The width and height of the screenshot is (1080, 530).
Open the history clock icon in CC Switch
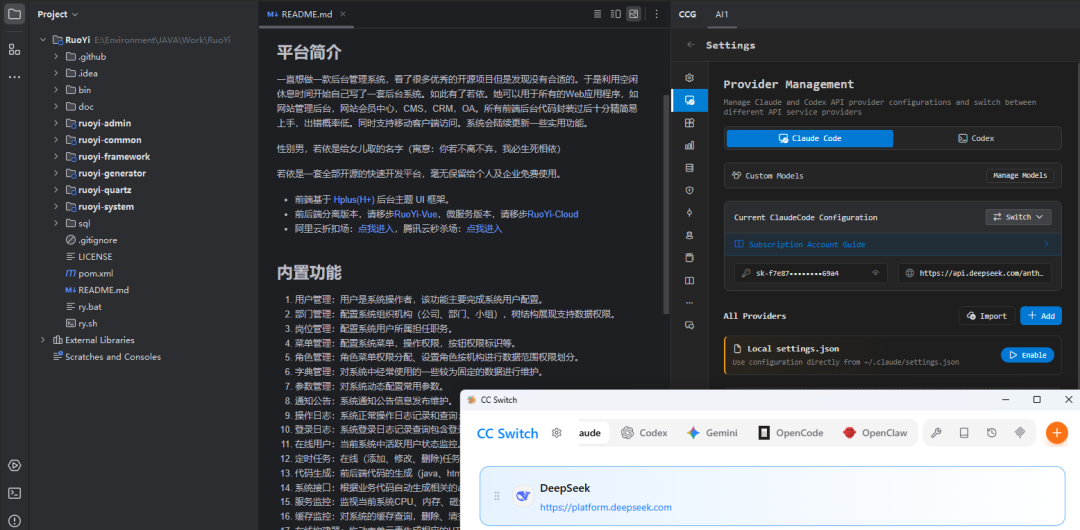pyautogui.click(x=991, y=433)
